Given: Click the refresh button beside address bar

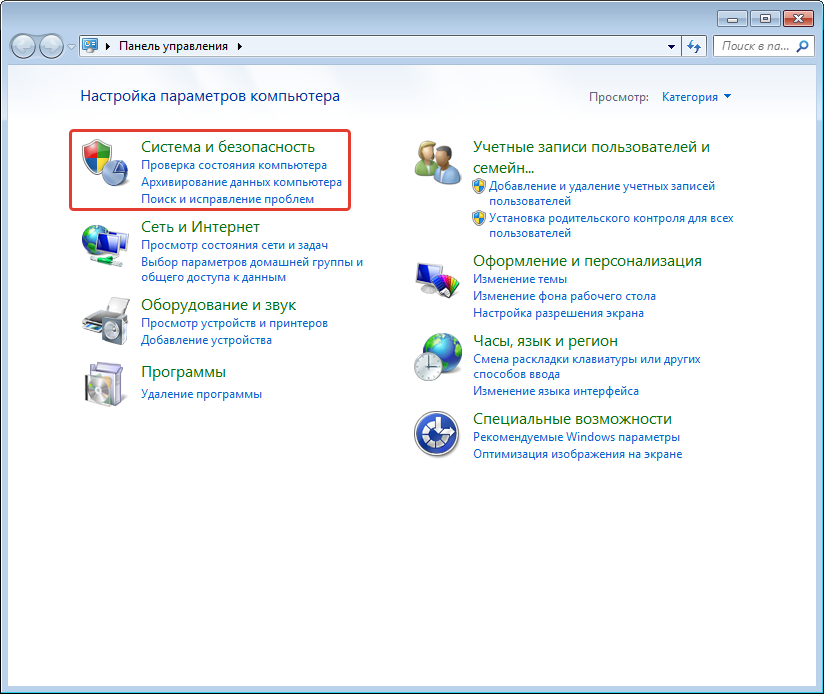Looking at the screenshot, I should (x=694, y=46).
